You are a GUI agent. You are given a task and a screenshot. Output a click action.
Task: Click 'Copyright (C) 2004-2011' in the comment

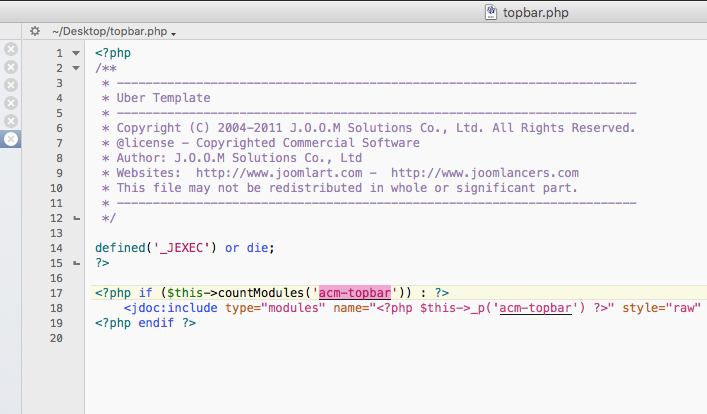199,128
